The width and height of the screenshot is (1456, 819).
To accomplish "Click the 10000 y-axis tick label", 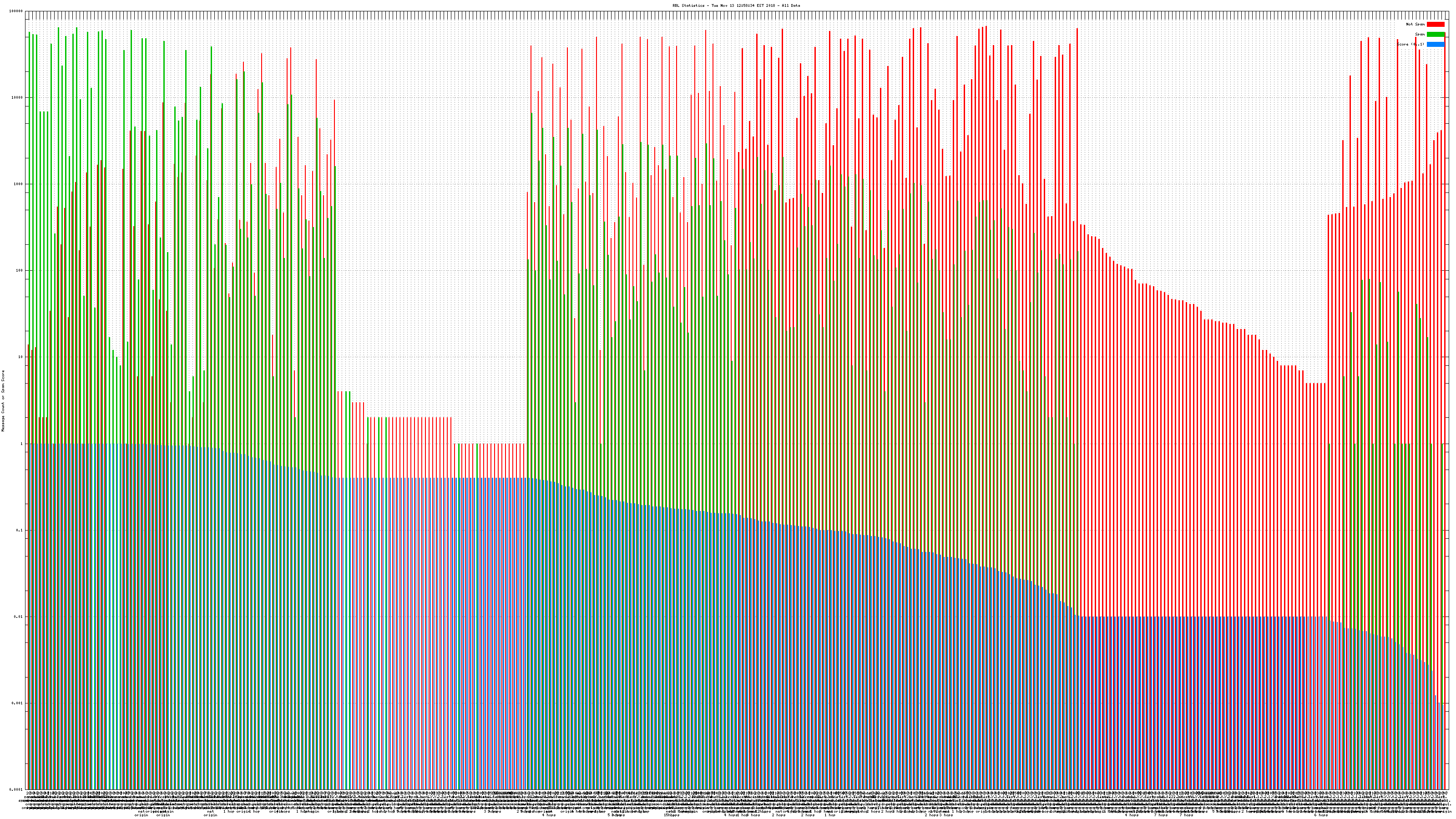I will [x=18, y=98].
